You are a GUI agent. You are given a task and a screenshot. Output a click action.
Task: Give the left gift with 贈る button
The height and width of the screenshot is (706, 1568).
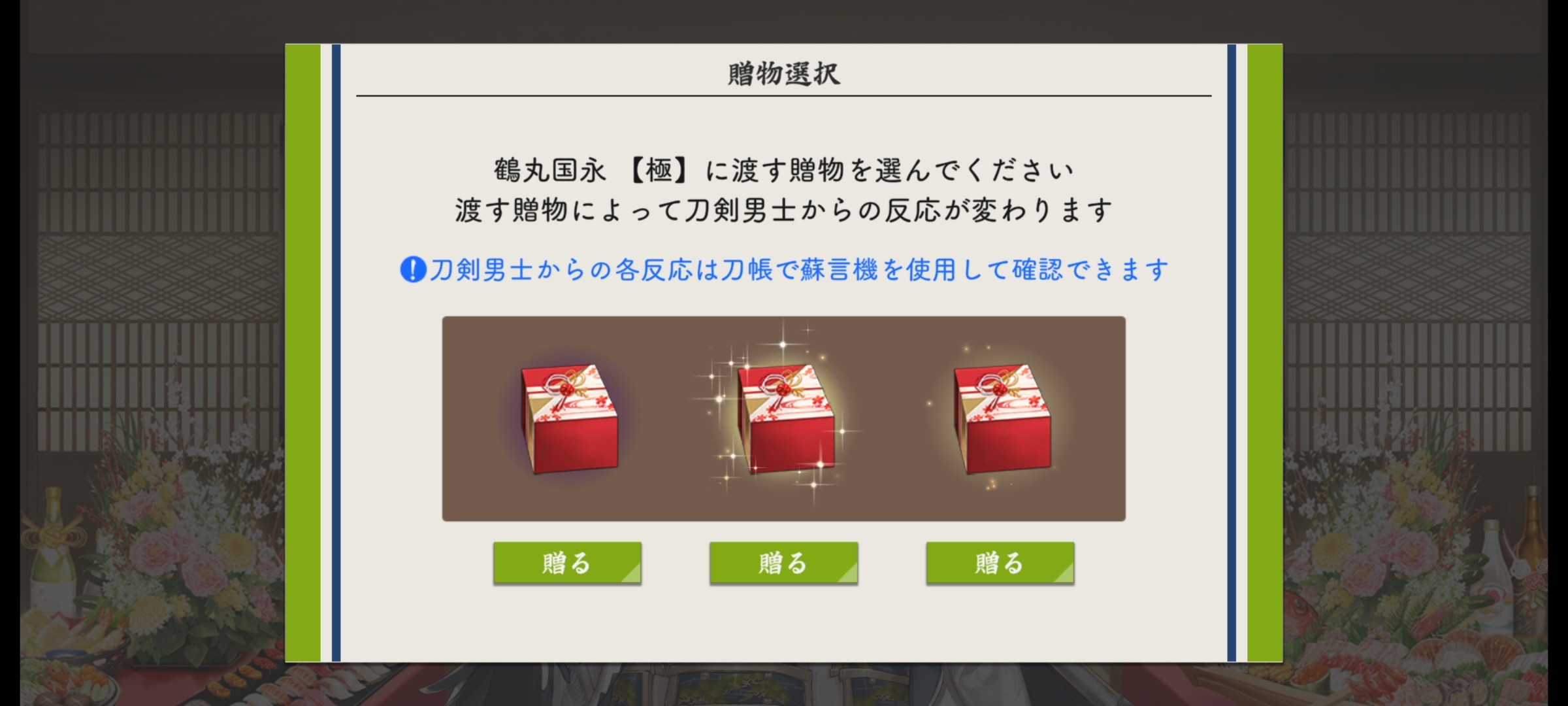[x=567, y=563]
